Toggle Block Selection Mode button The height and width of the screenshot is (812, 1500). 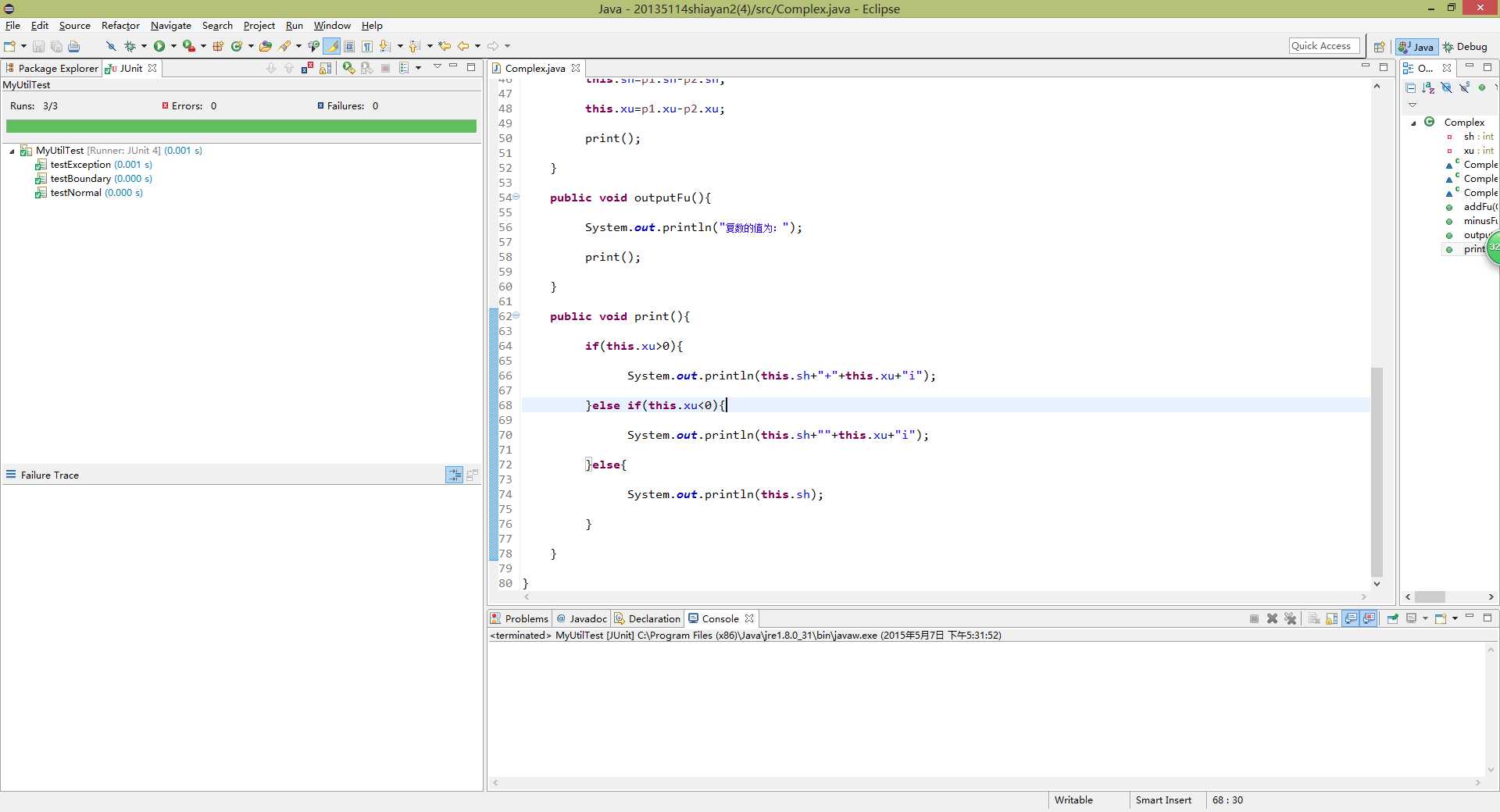[349, 46]
